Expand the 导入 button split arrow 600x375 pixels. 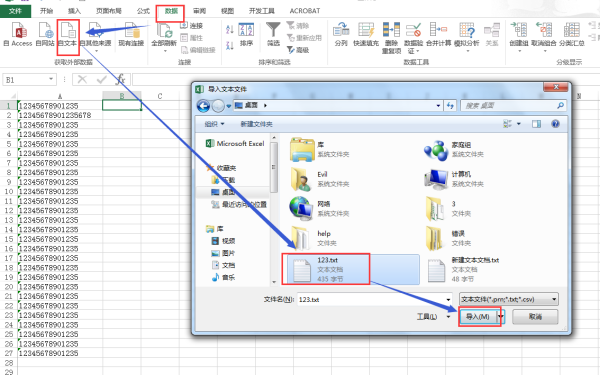tap(501, 317)
